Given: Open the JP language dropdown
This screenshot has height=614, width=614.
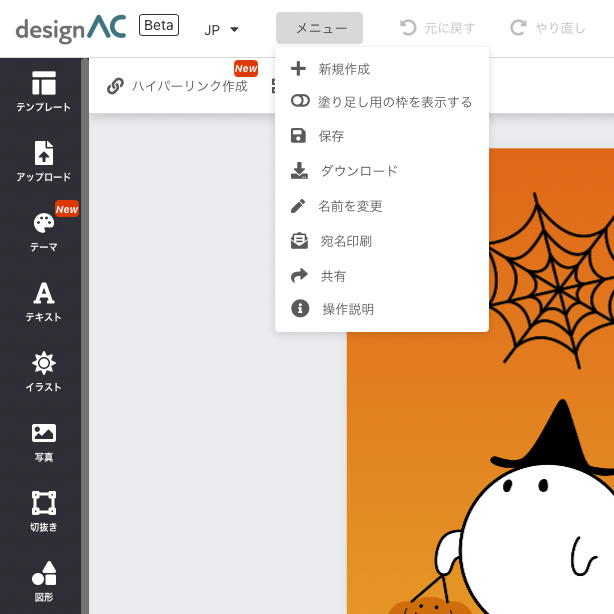Looking at the screenshot, I should pos(221,30).
